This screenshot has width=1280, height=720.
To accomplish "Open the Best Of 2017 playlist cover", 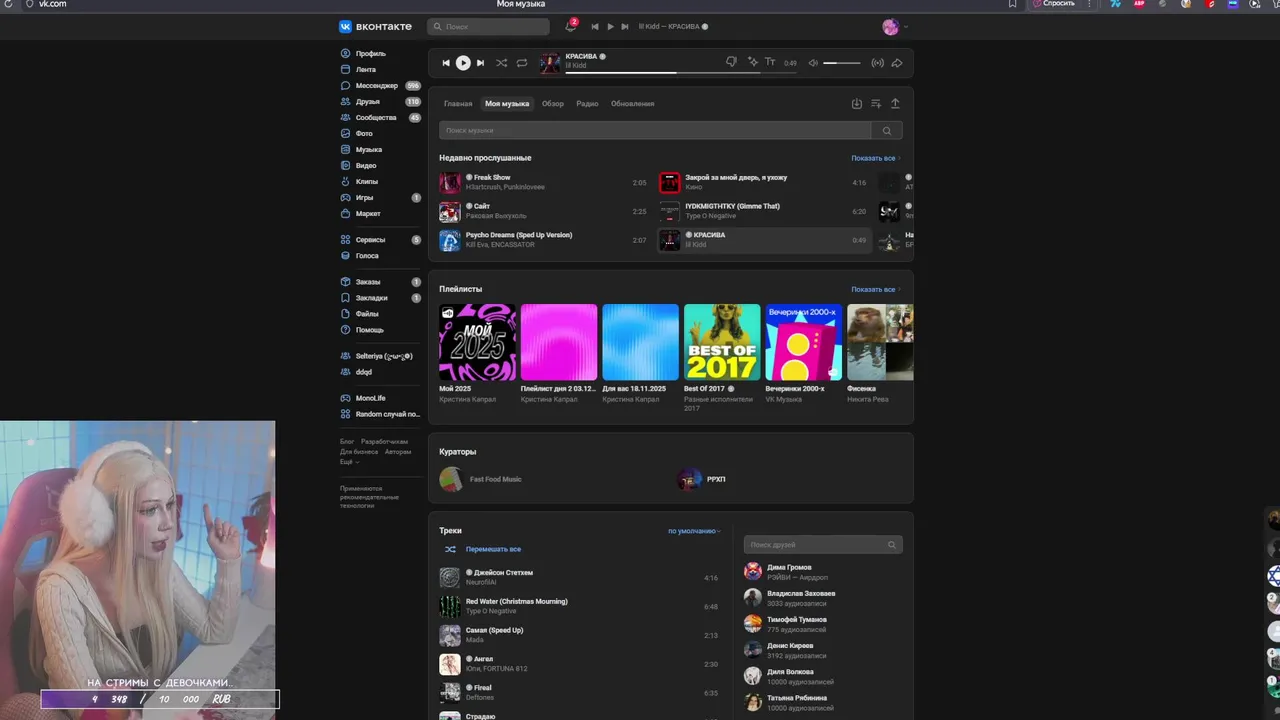I will pos(722,342).
